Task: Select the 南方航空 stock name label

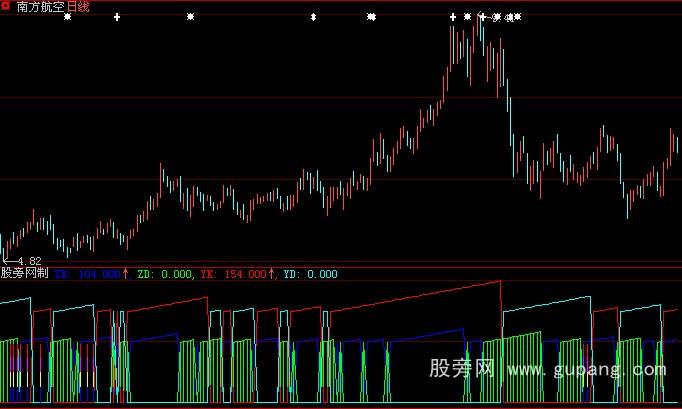Action: pyautogui.click(x=38, y=7)
